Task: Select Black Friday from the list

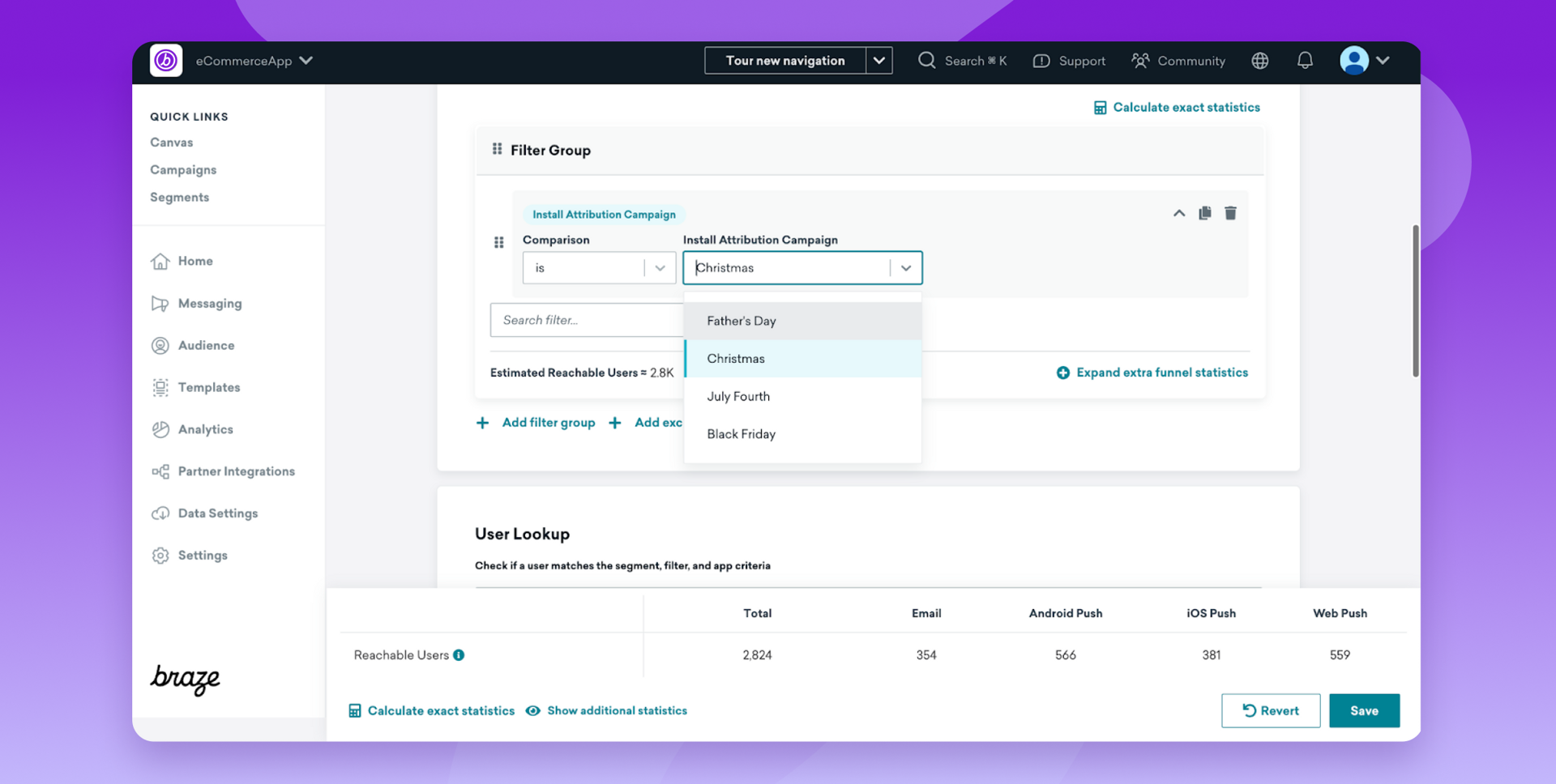Action: (741, 434)
